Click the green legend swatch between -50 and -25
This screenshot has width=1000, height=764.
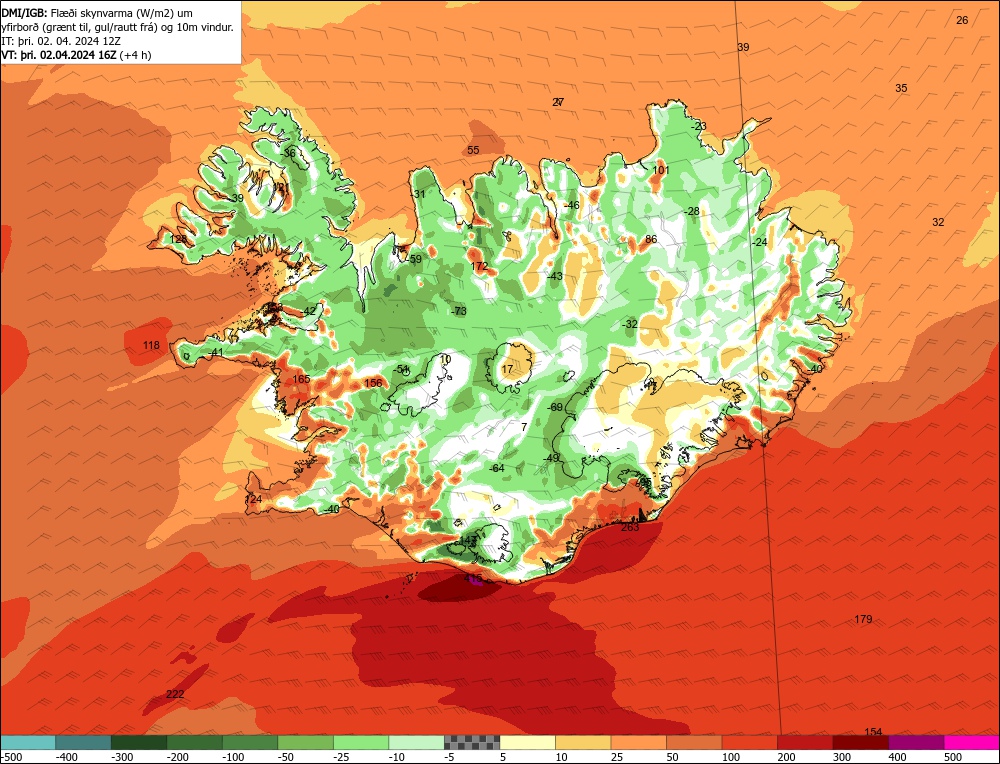(305, 742)
